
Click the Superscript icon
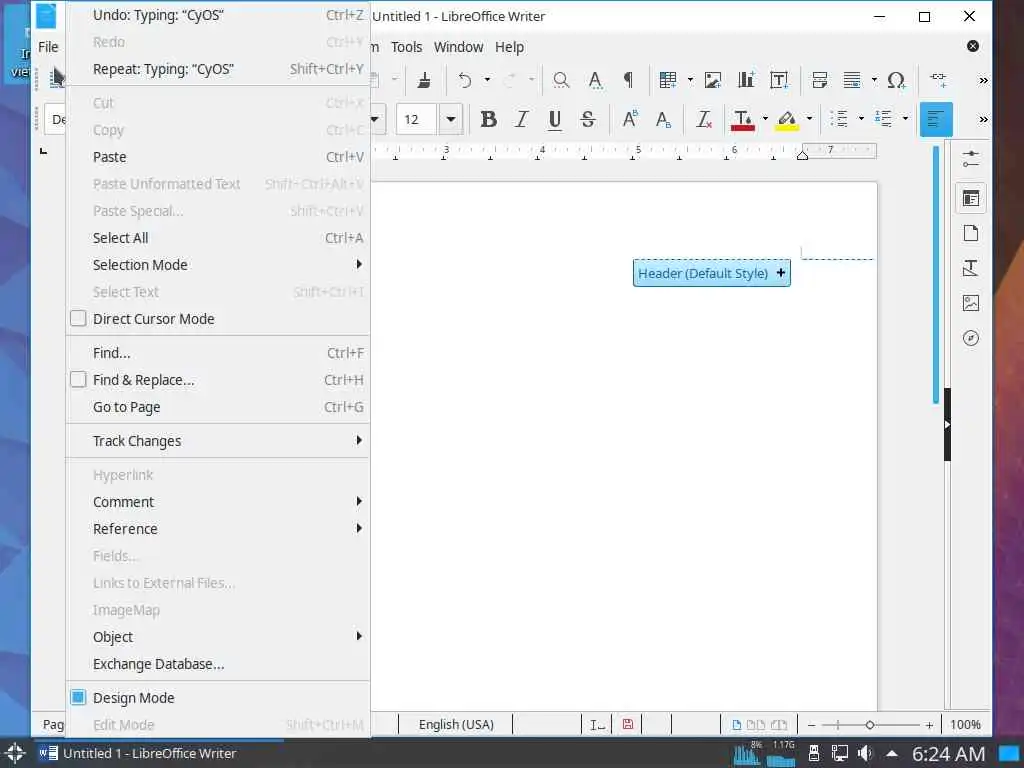tap(630, 119)
